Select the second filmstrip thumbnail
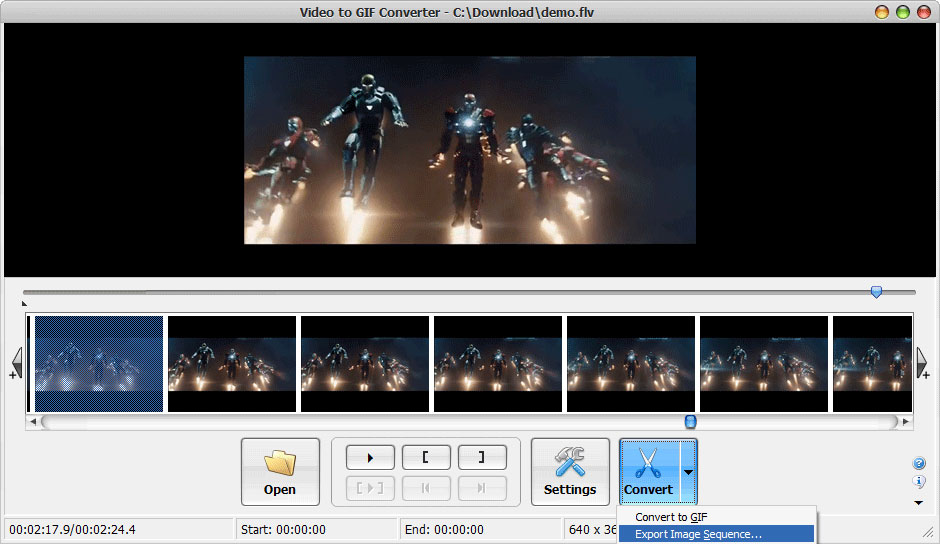Image resolution: width=940 pixels, height=544 pixels. (232, 363)
